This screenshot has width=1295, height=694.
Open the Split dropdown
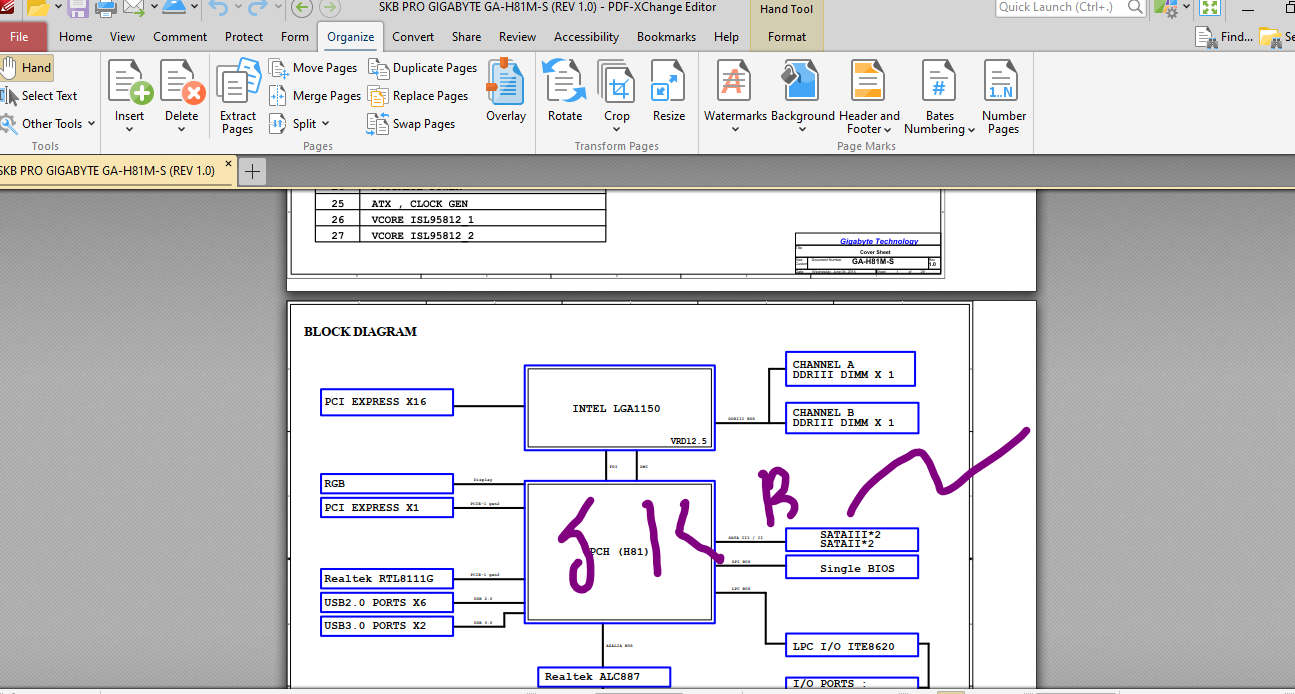(x=298, y=124)
